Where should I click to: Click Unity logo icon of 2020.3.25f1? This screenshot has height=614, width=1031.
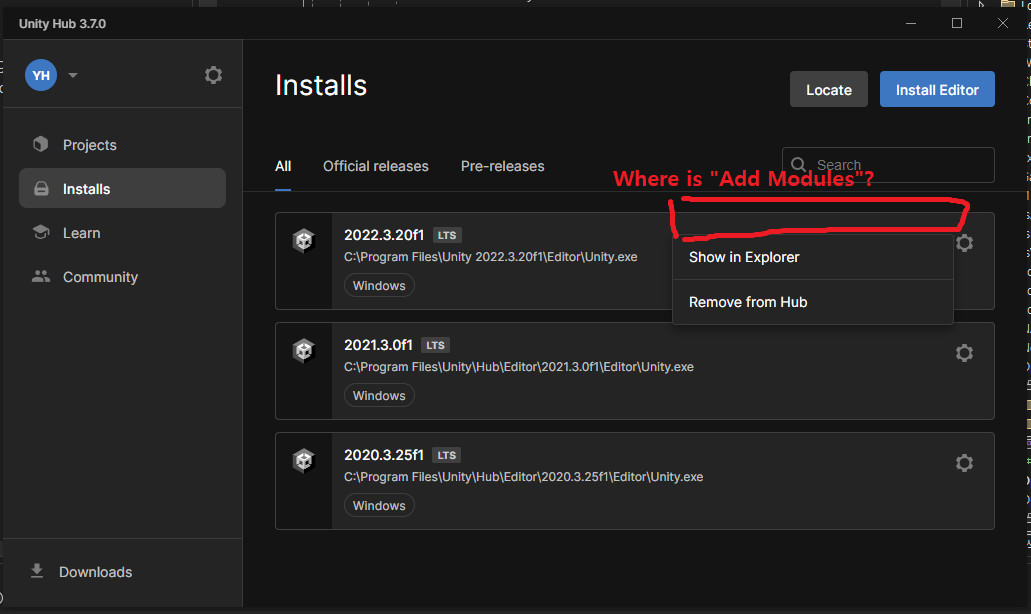304,460
